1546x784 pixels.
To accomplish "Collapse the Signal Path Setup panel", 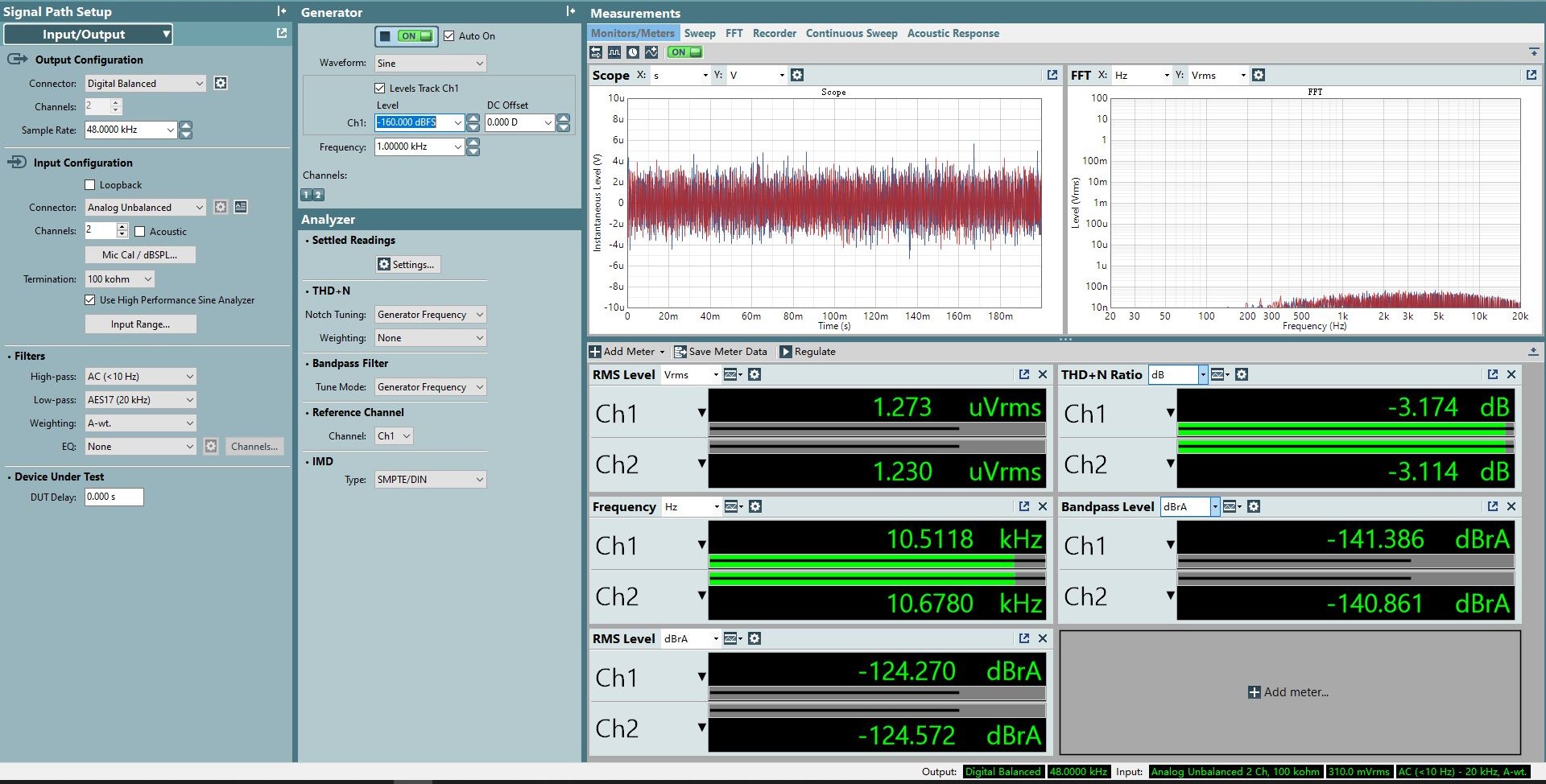I will point(281,11).
